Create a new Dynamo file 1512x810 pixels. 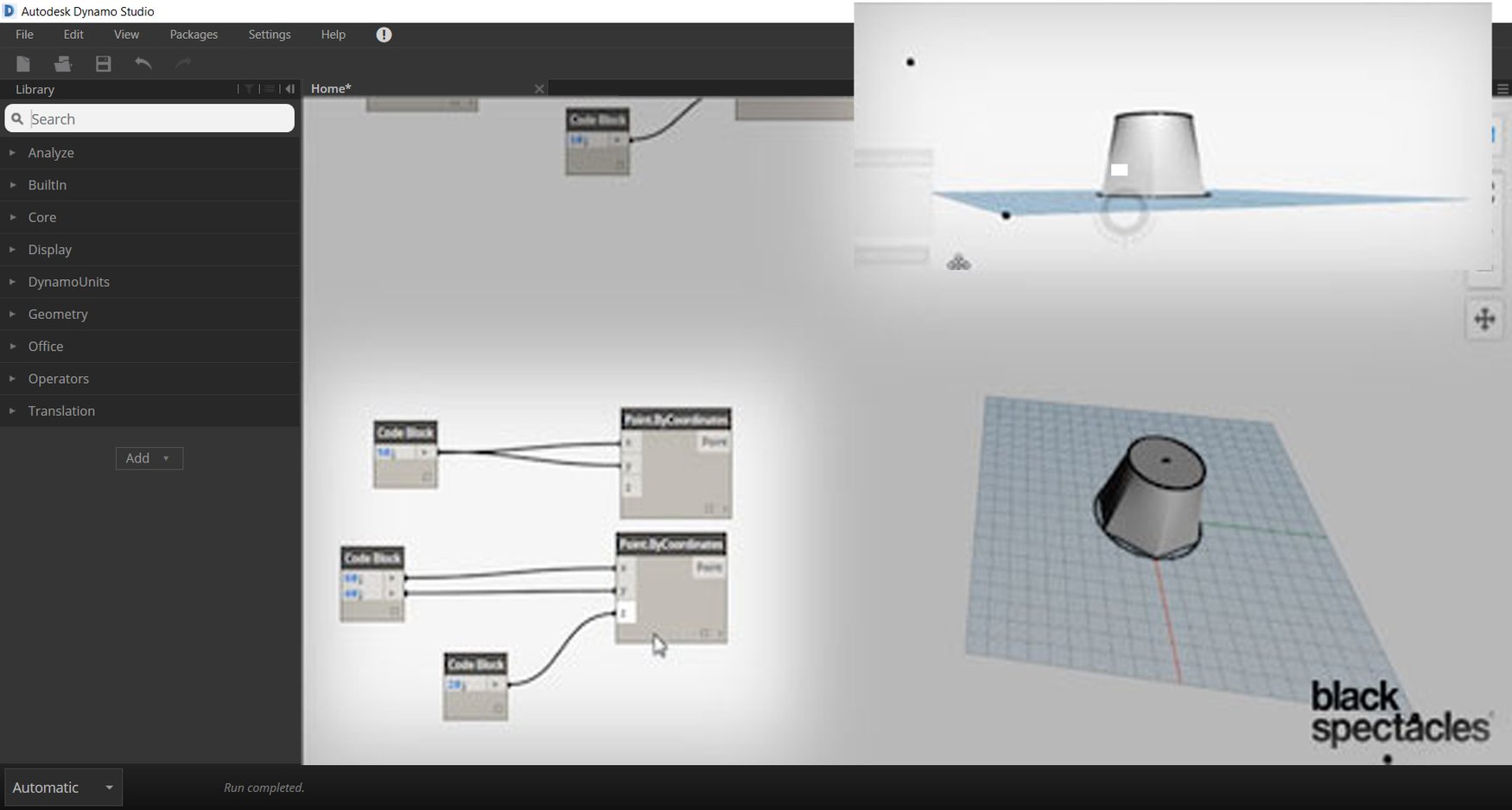(23, 63)
